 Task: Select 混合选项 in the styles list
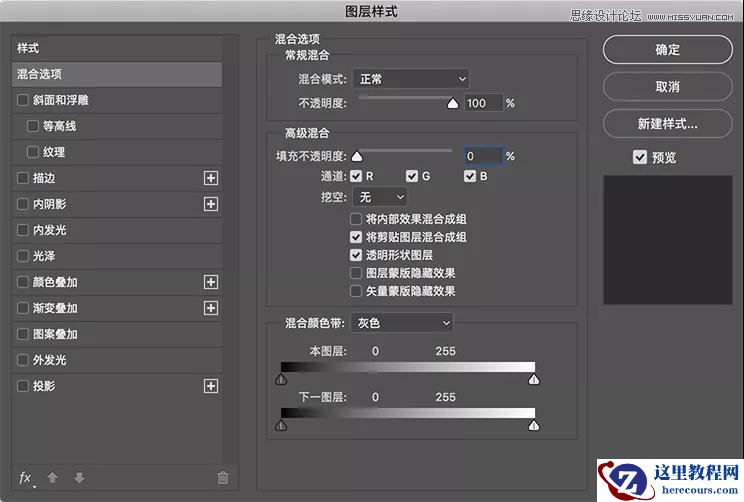coord(117,74)
